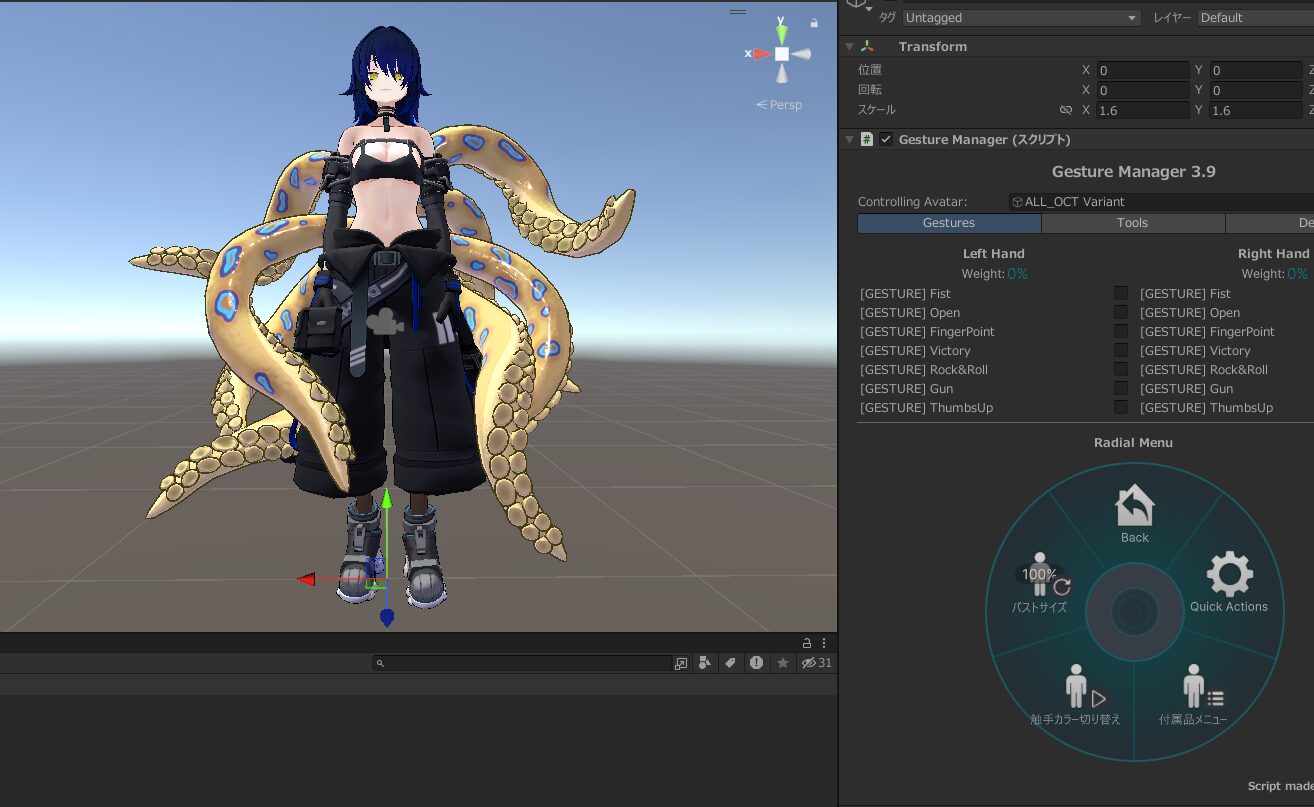Collapse the Gesture Manager component foldout
Viewport: 1314px width, 807px height.
(850, 140)
